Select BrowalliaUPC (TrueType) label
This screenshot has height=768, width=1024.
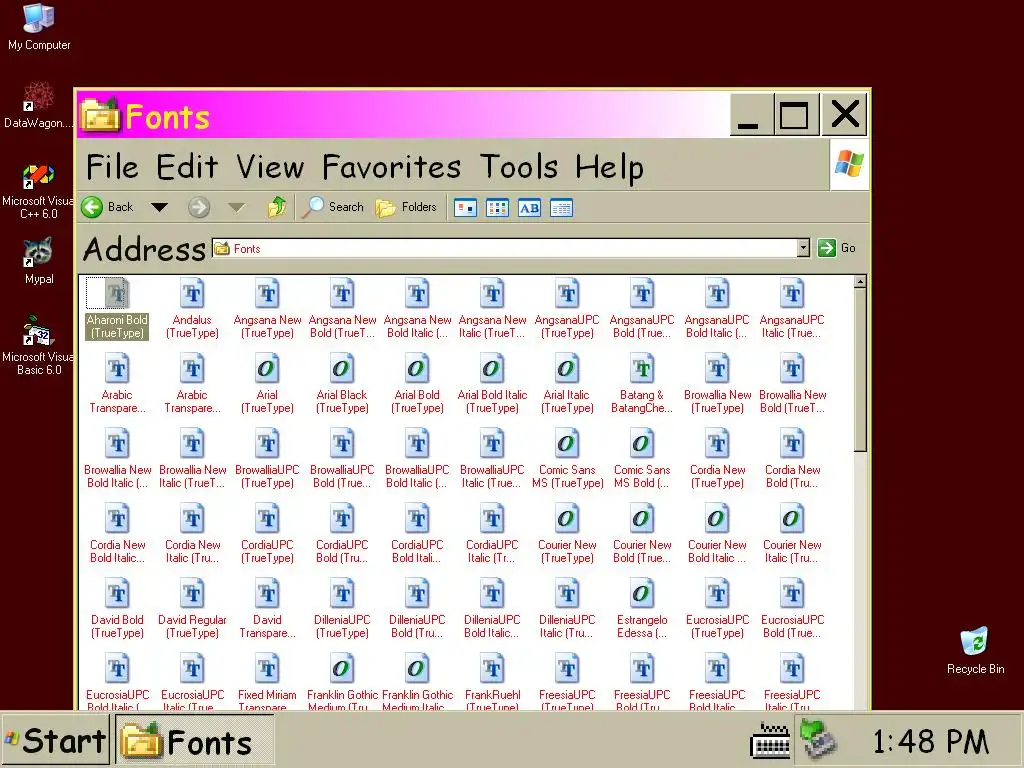(267, 477)
